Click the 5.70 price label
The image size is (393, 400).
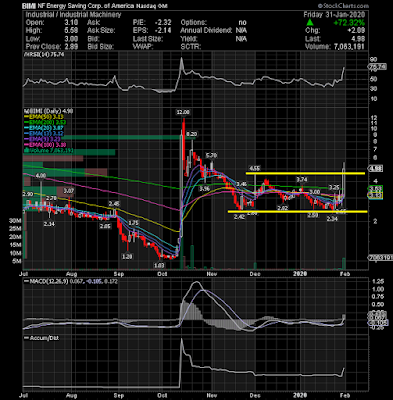[x=211, y=155]
